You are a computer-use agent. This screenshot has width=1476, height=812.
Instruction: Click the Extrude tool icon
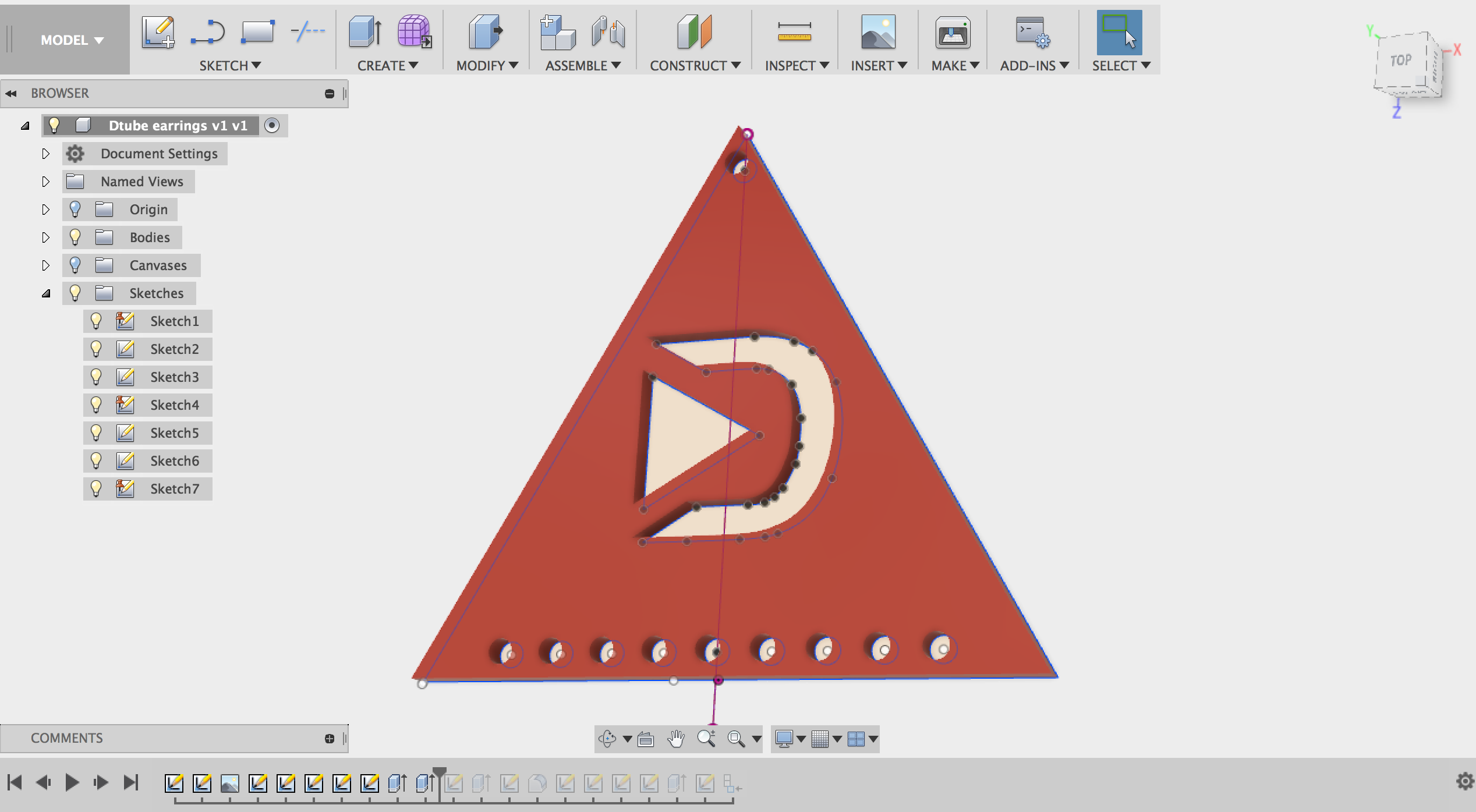pyautogui.click(x=366, y=32)
